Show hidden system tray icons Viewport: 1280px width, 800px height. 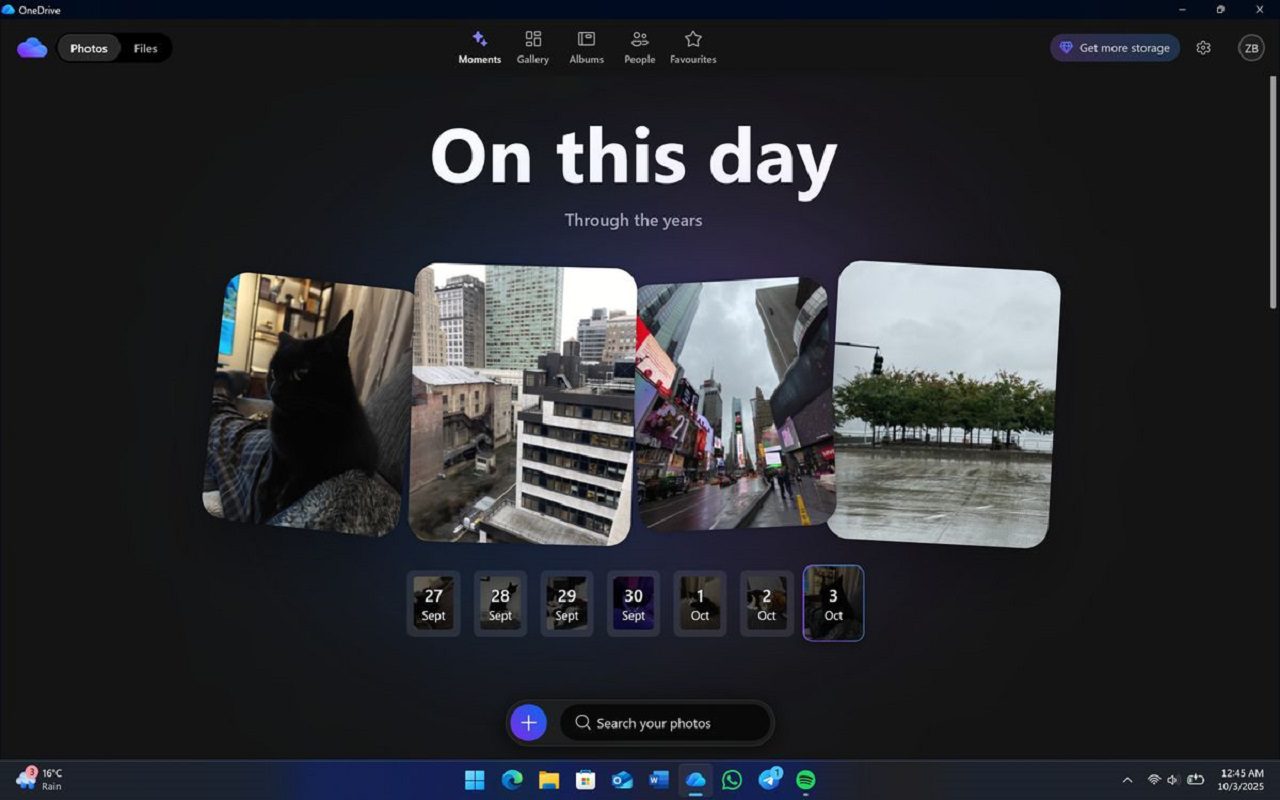click(x=1127, y=780)
